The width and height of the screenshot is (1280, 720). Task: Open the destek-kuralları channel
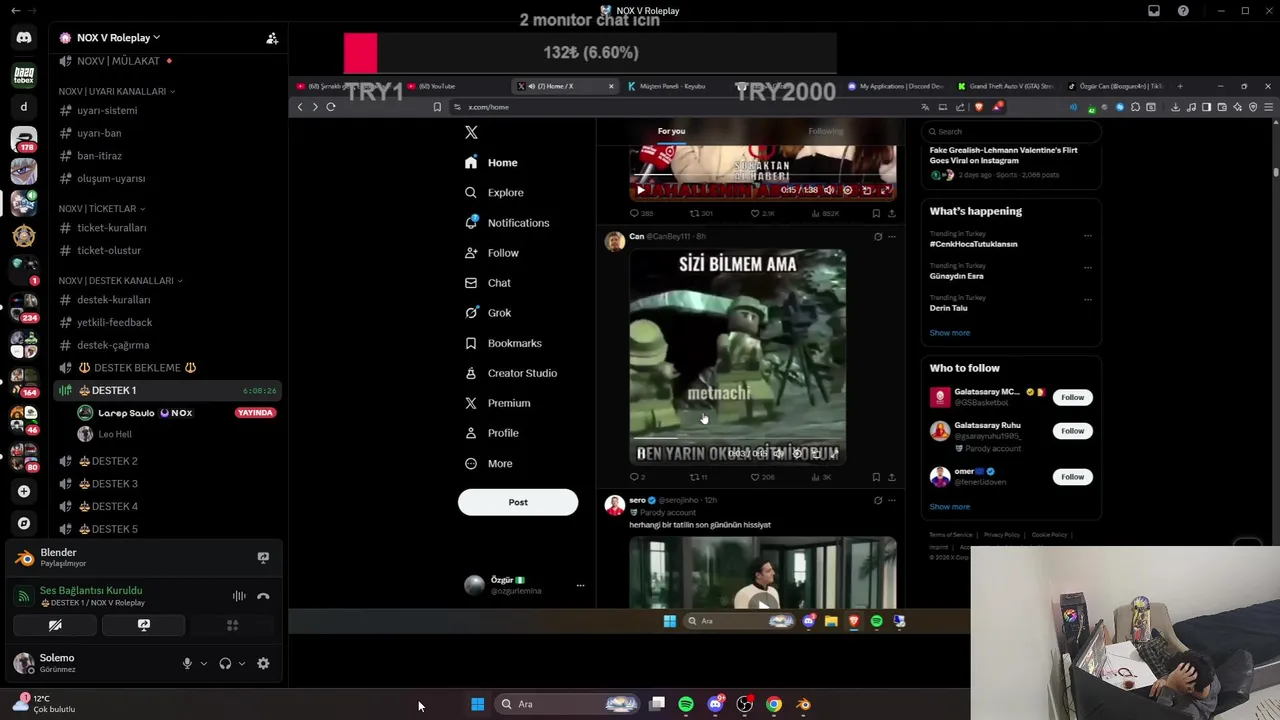click(114, 300)
